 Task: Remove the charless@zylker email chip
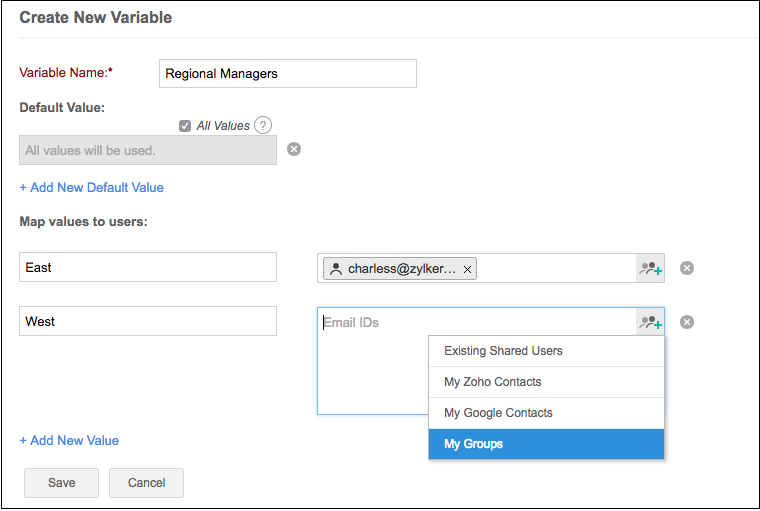[x=467, y=269]
